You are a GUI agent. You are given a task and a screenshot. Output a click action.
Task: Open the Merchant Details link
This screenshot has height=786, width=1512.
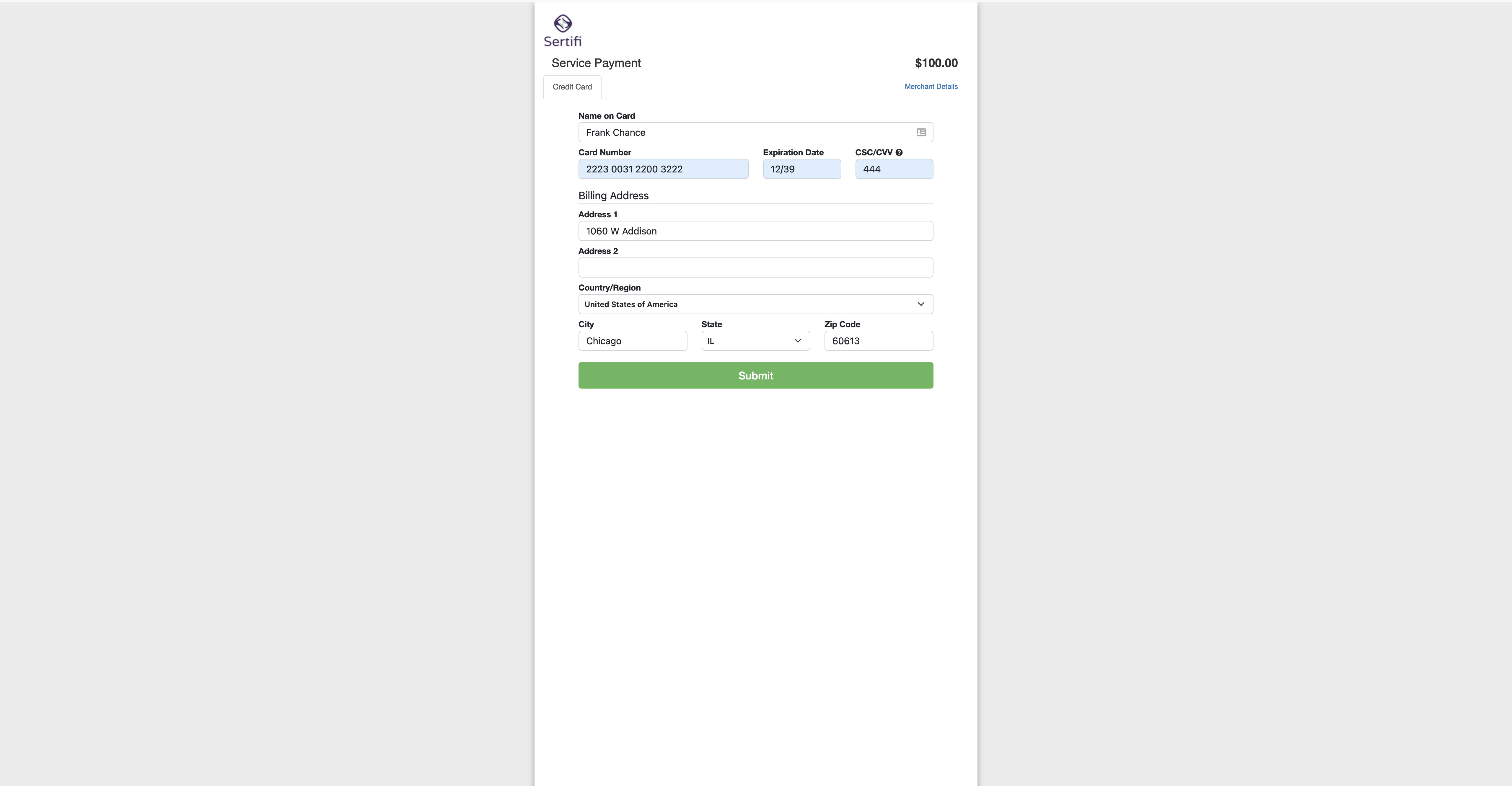[931, 86]
